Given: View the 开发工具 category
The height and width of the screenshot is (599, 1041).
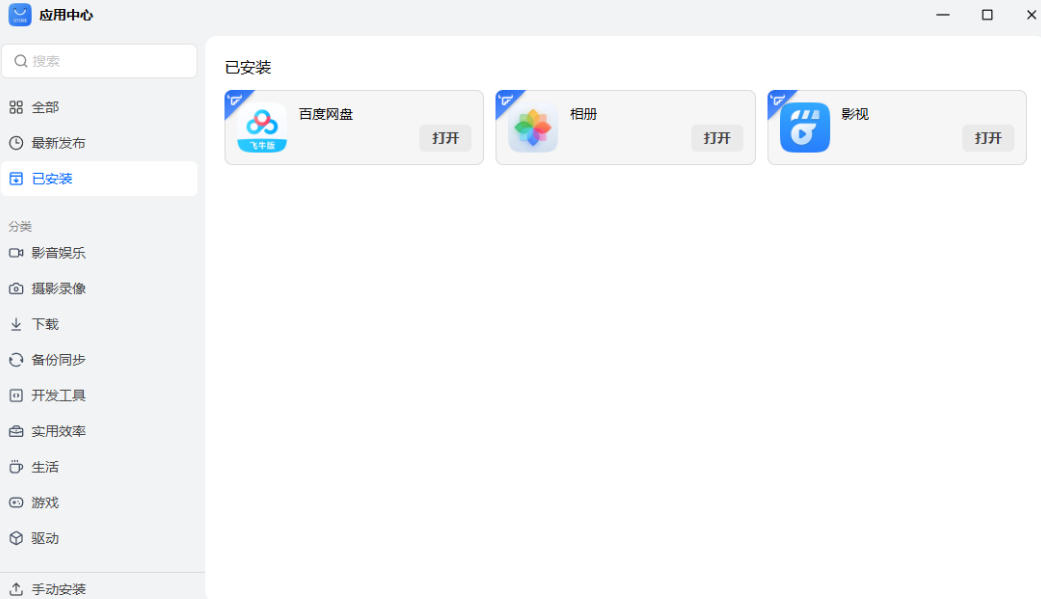Looking at the screenshot, I should click(x=58, y=396).
